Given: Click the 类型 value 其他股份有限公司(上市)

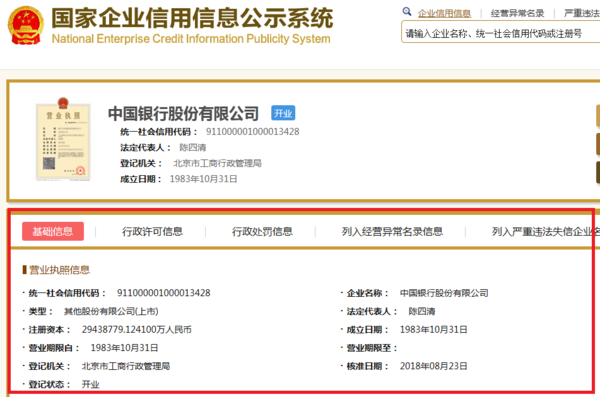Looking at the screenshot, I should tap(111, 311).
